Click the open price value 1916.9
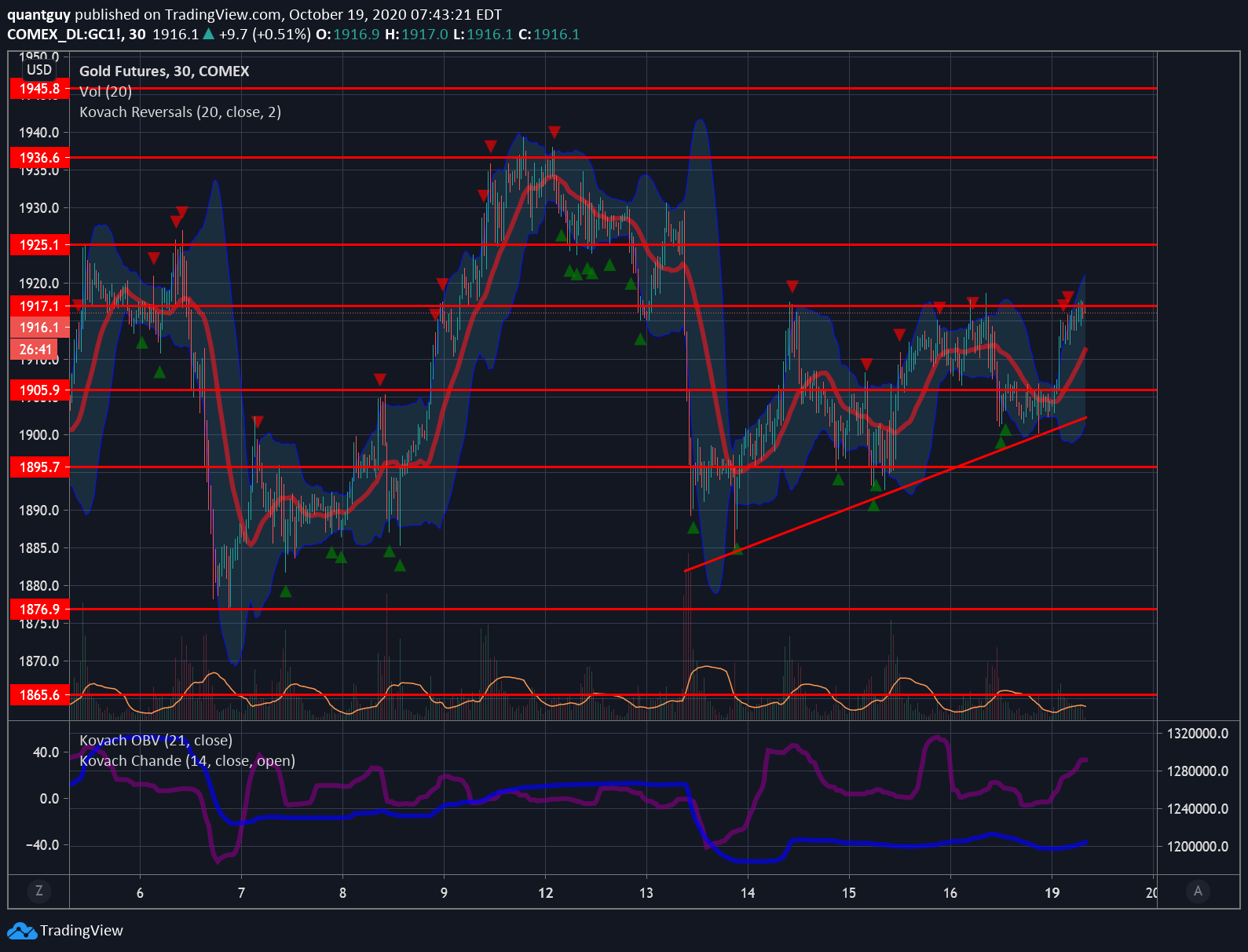The width and height of the screenshot is (1248, 952). 356,35
